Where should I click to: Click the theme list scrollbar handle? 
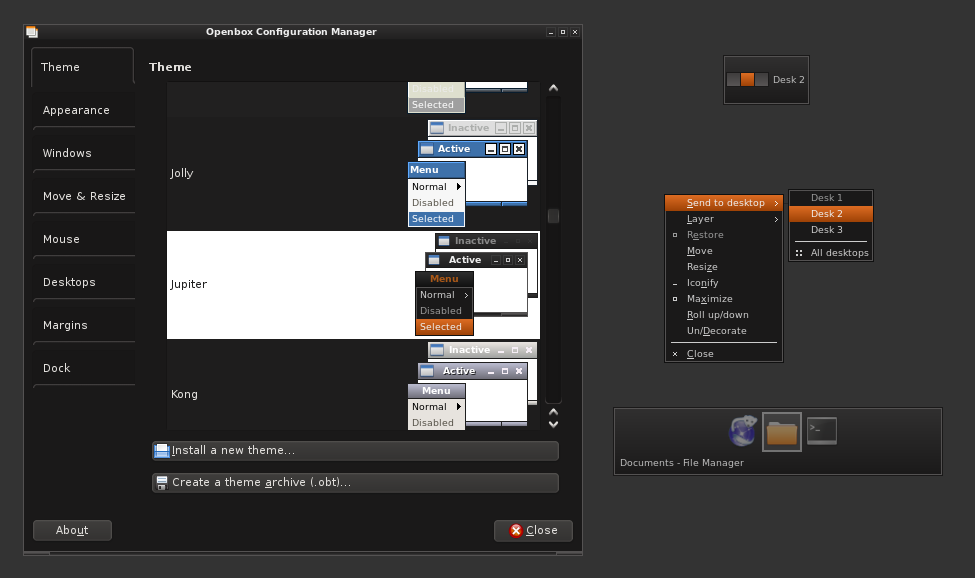553,216
